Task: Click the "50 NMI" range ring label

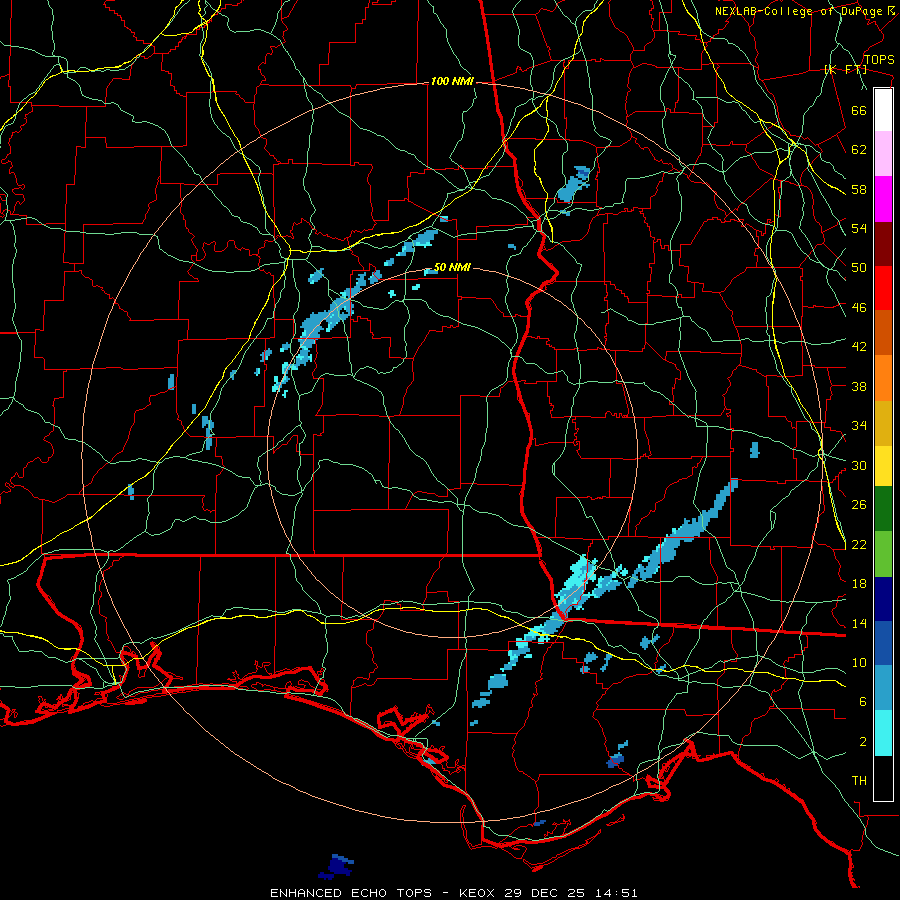Action: pos(452,267)
